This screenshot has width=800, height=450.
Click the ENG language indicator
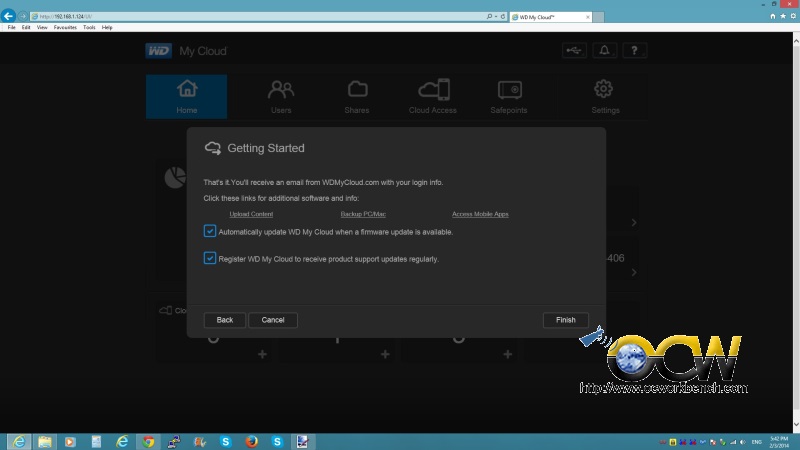pyautogui.click(x=757, y=442)
